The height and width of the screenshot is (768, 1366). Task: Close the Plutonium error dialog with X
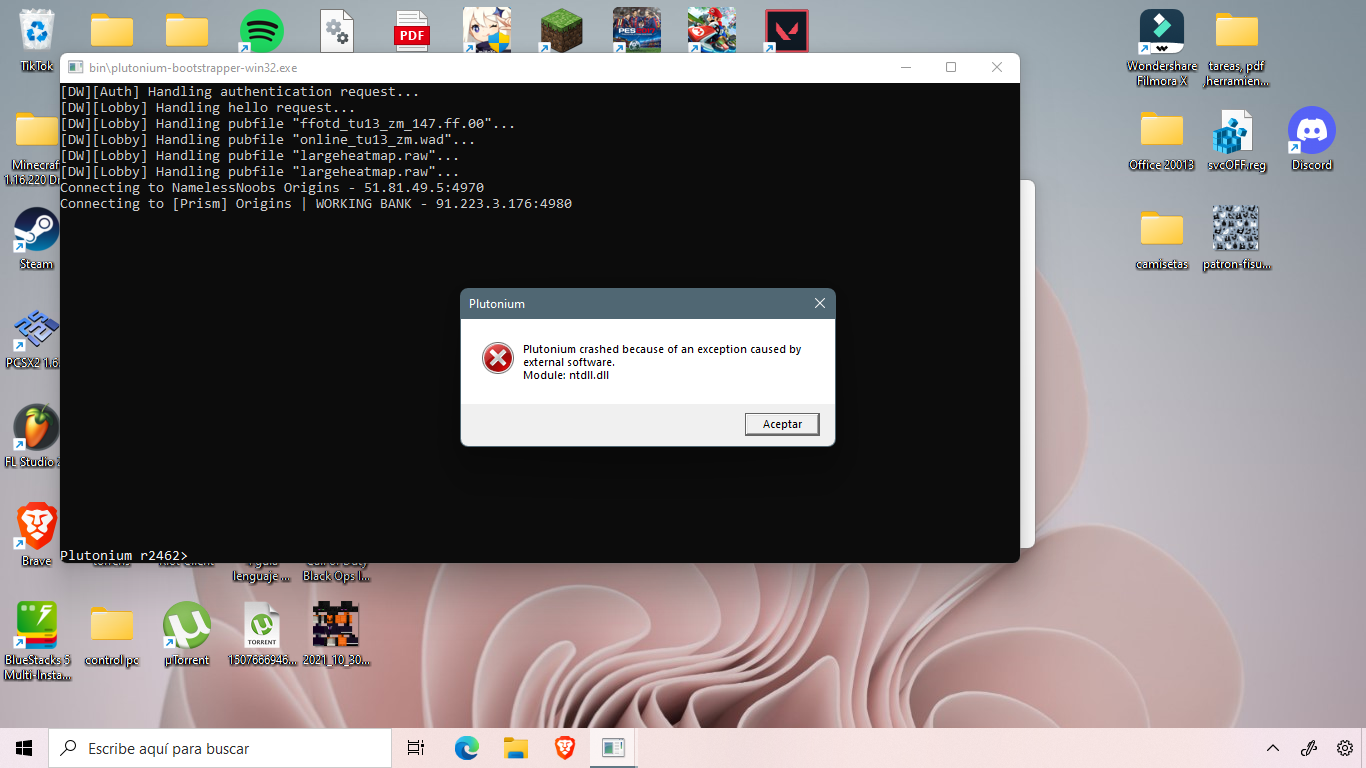point(820,303)
